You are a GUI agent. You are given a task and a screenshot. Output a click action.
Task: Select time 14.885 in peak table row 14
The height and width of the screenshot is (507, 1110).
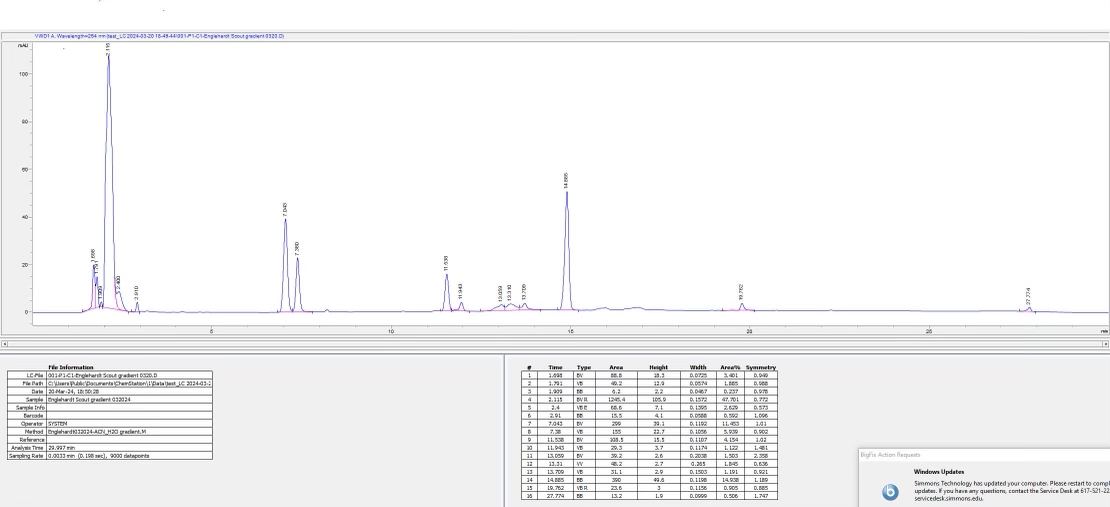(x=555, y=479)
